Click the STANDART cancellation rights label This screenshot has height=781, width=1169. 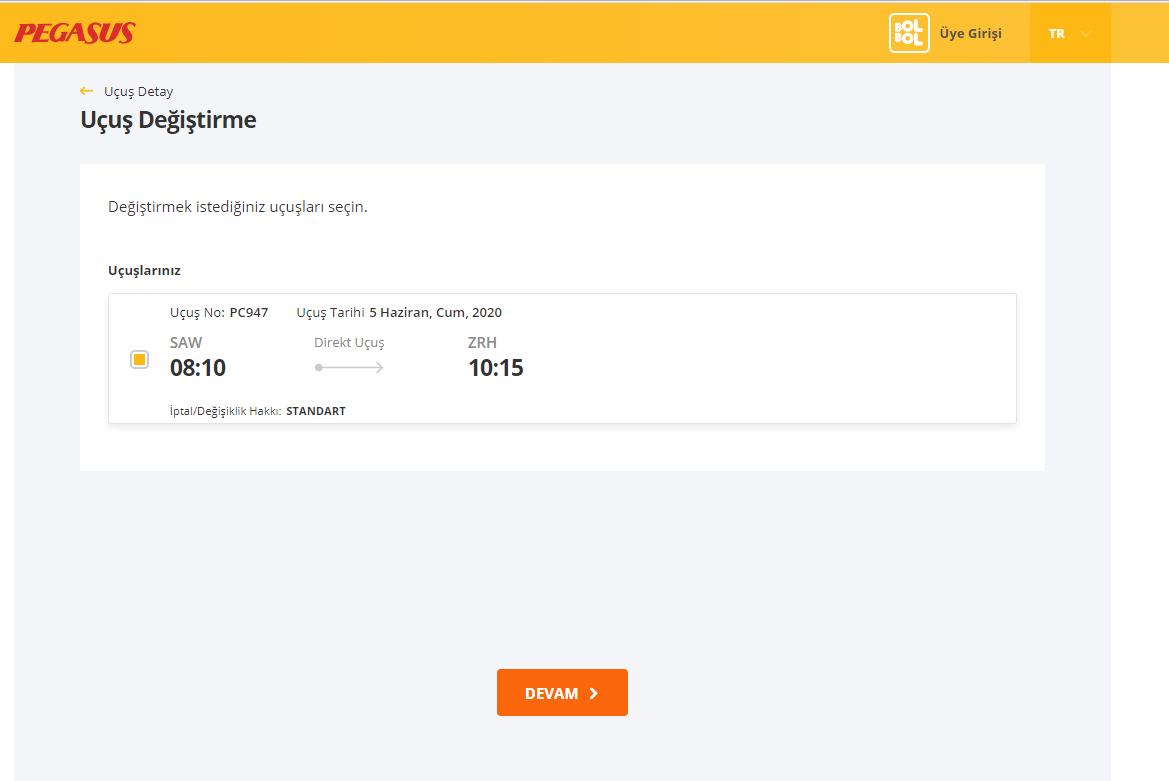tap(316, 411)
